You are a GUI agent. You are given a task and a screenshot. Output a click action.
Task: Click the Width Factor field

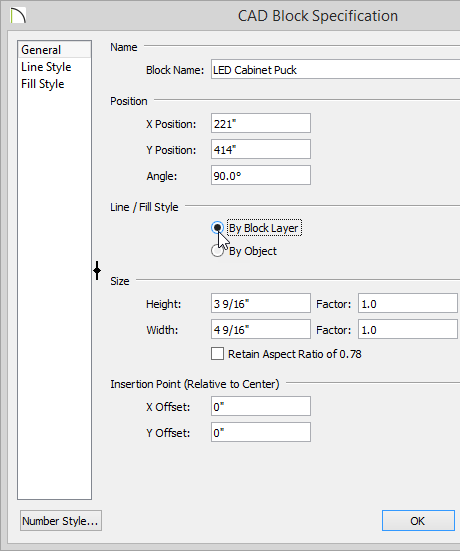[408, 329]
